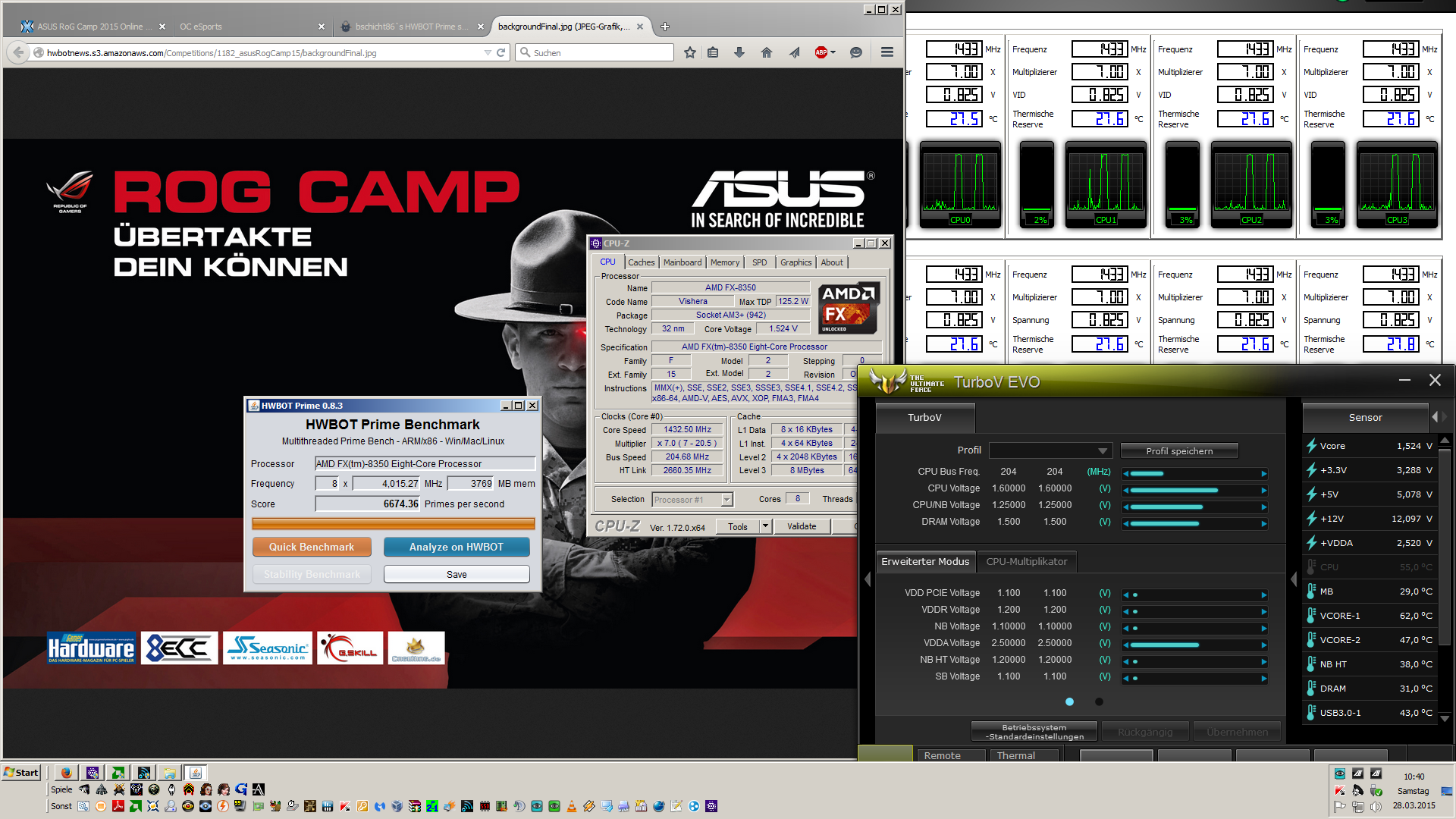Open the ABP icon dropdown arrow
Viewport: 1456px width, 819px height.
833,52
